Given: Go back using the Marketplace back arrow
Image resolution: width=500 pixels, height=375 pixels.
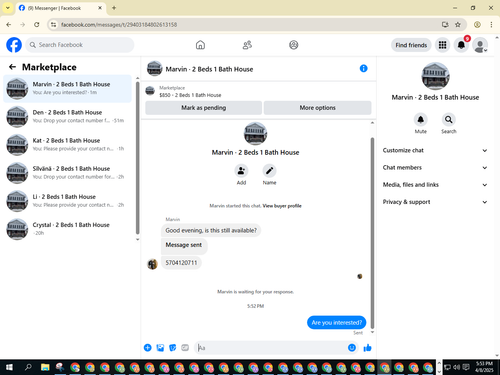Looking at the screenshot, I should (12, 67).
